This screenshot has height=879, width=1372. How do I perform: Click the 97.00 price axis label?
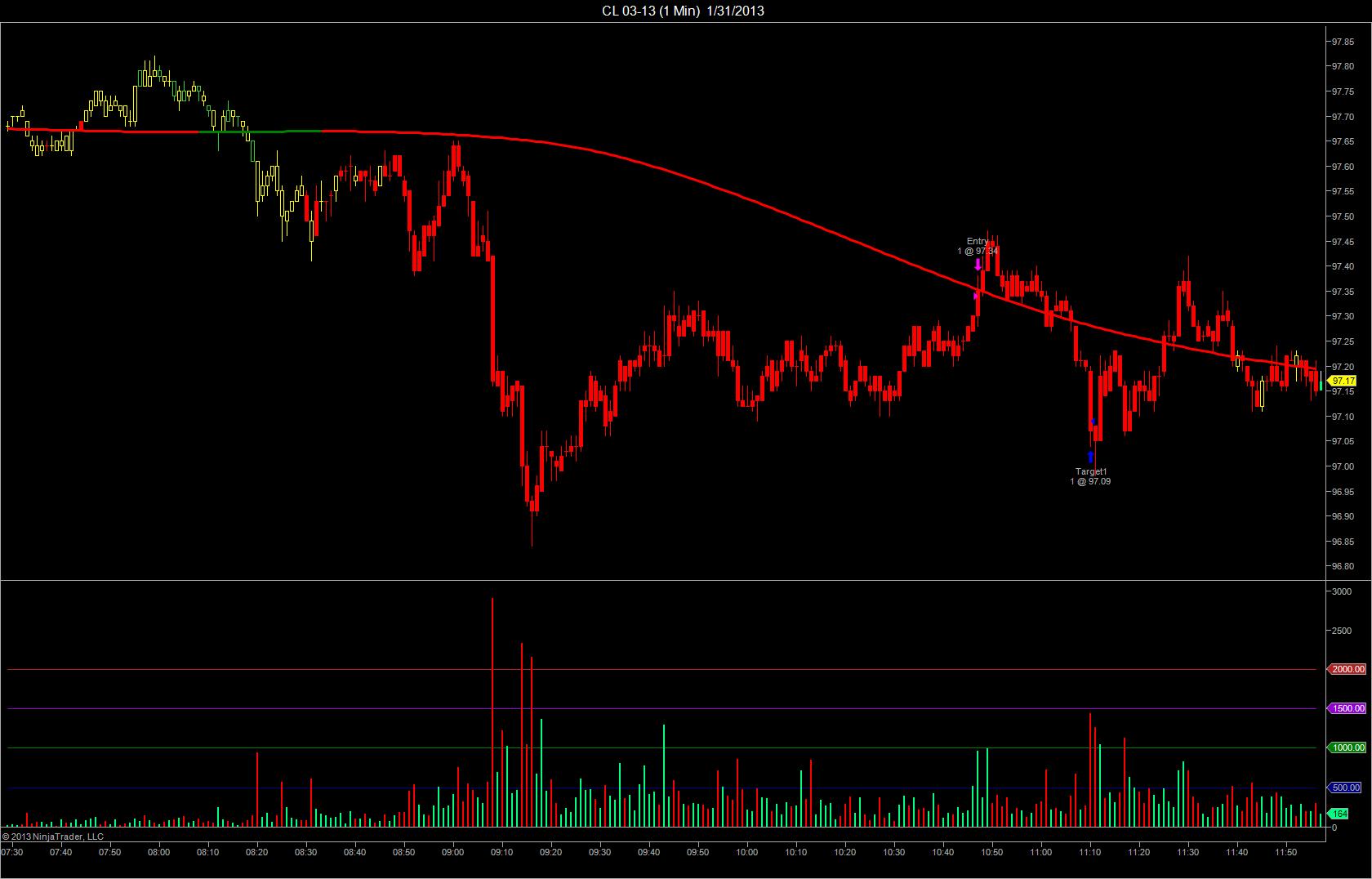pyautogui.click(x=1343, y=466)
